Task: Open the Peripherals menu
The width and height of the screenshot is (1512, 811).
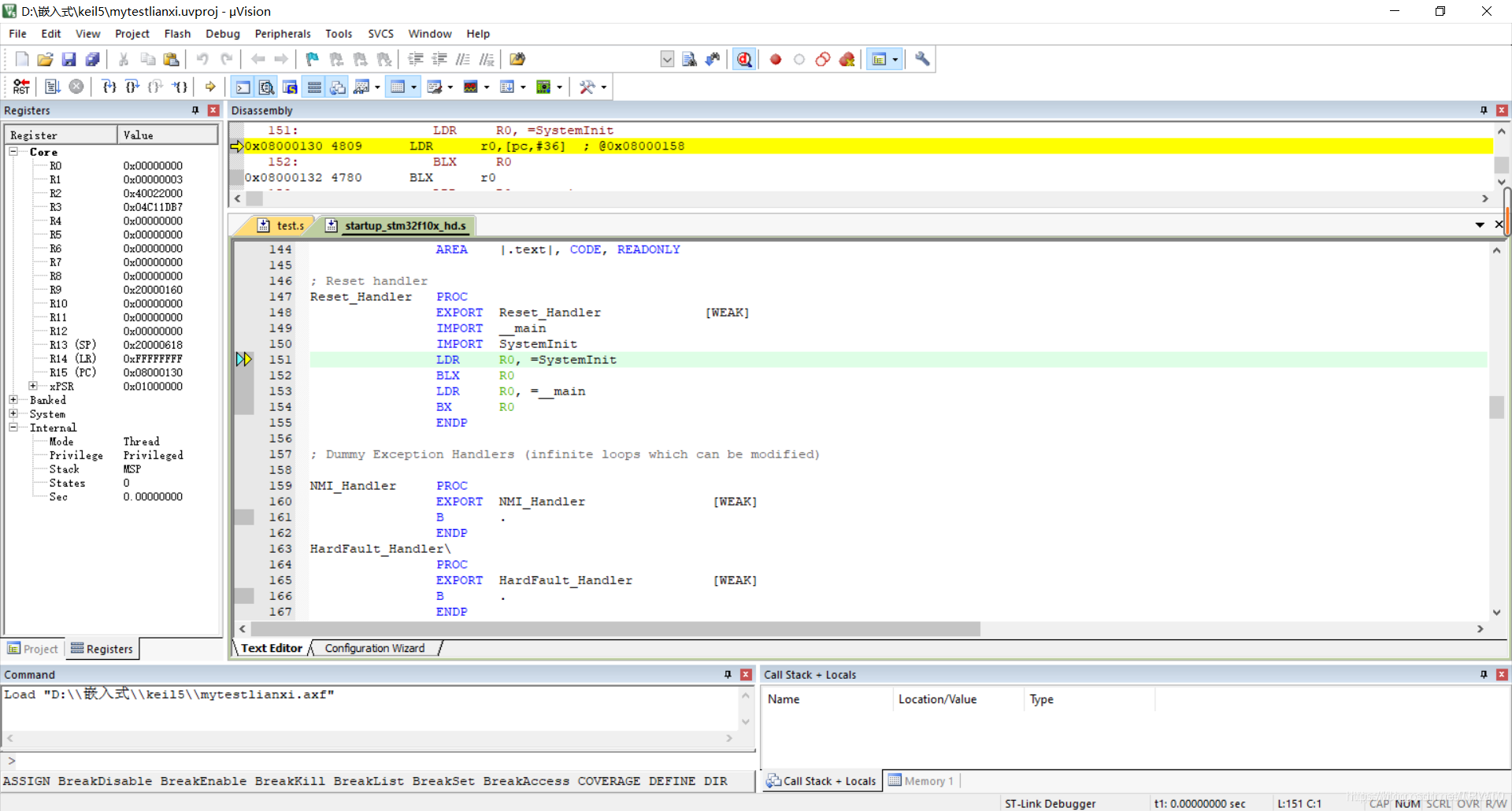Action: tap(283, 34)
